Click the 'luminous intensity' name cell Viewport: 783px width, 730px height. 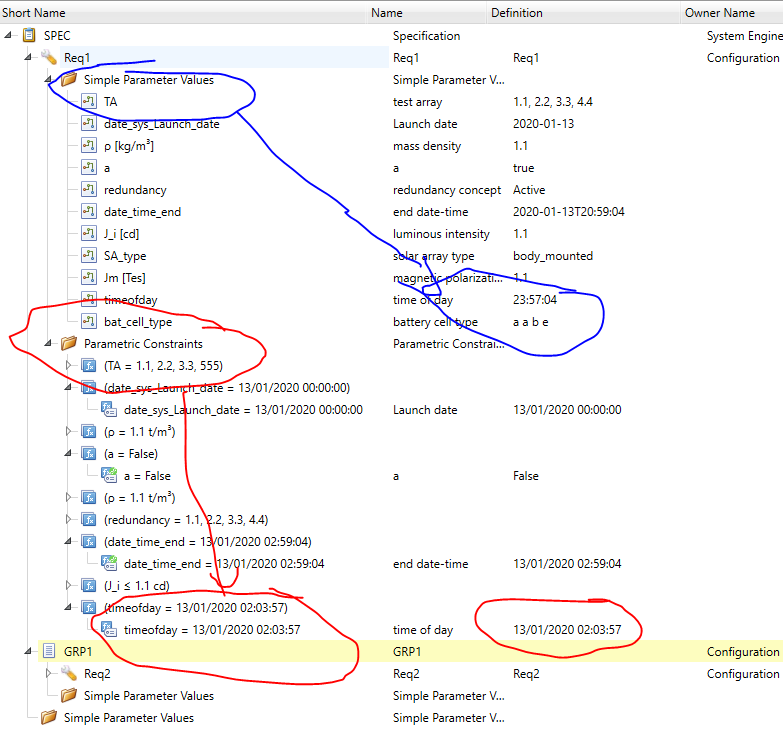click(x=441, y=234)
